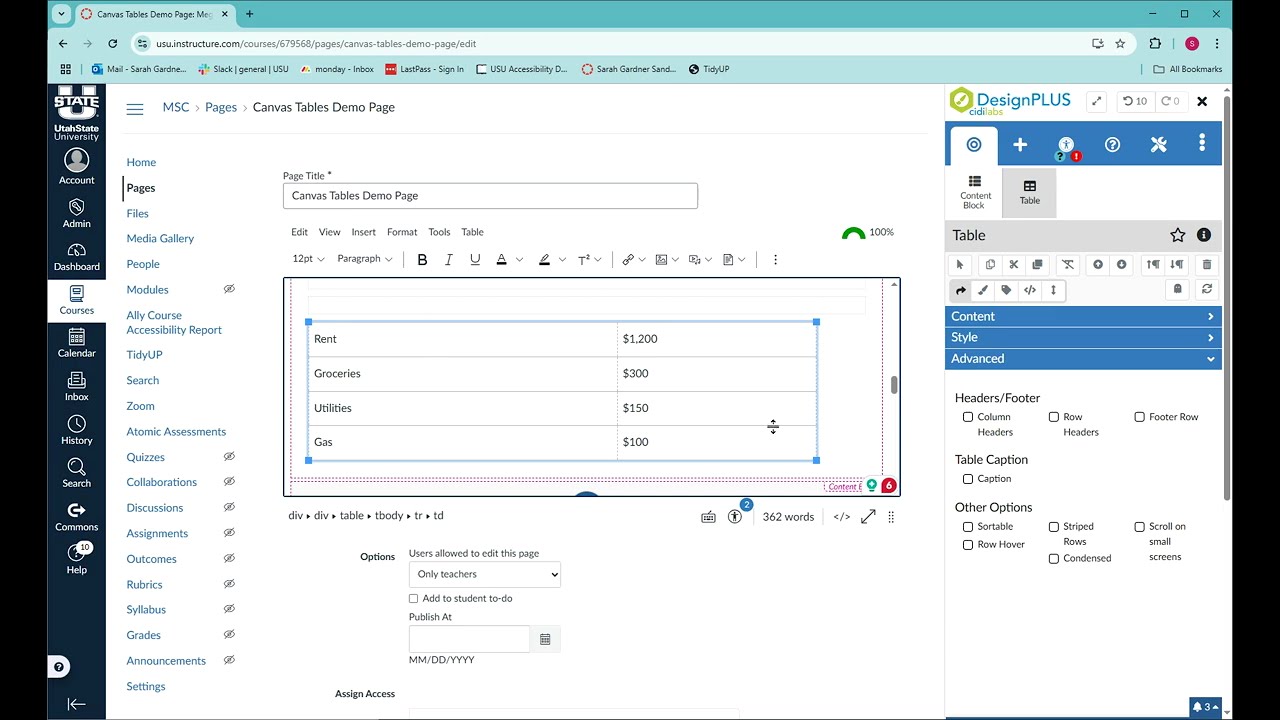Open the DesignPLUS three-dot more menu
Image resolution: width=1280 pixels, height=720 pixels.
[1202, 145]
